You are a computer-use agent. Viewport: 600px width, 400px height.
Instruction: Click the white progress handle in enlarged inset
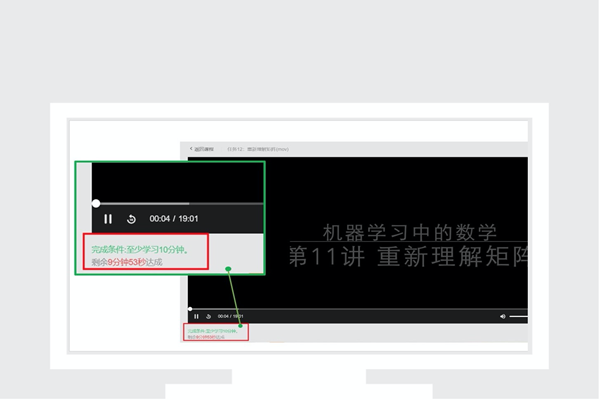96,203
